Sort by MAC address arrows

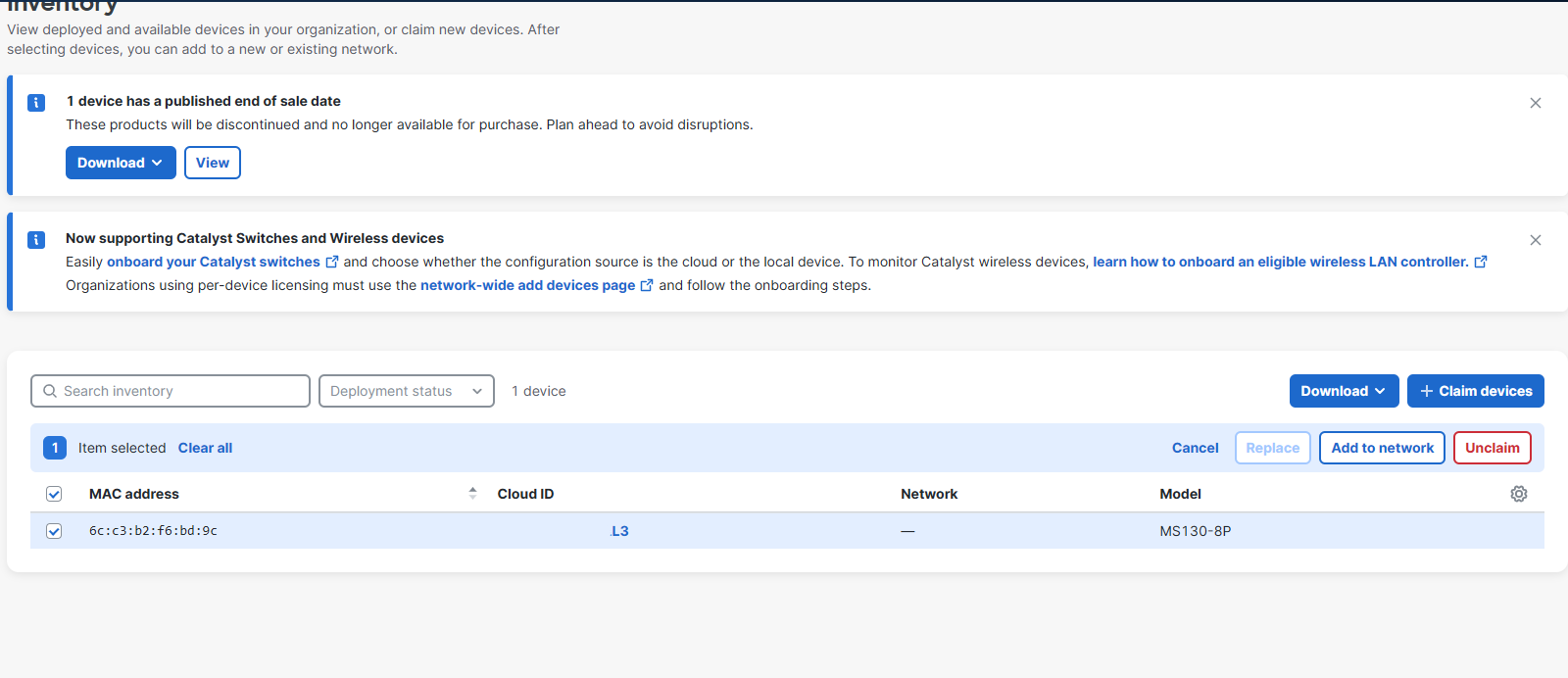coord(472,494)
